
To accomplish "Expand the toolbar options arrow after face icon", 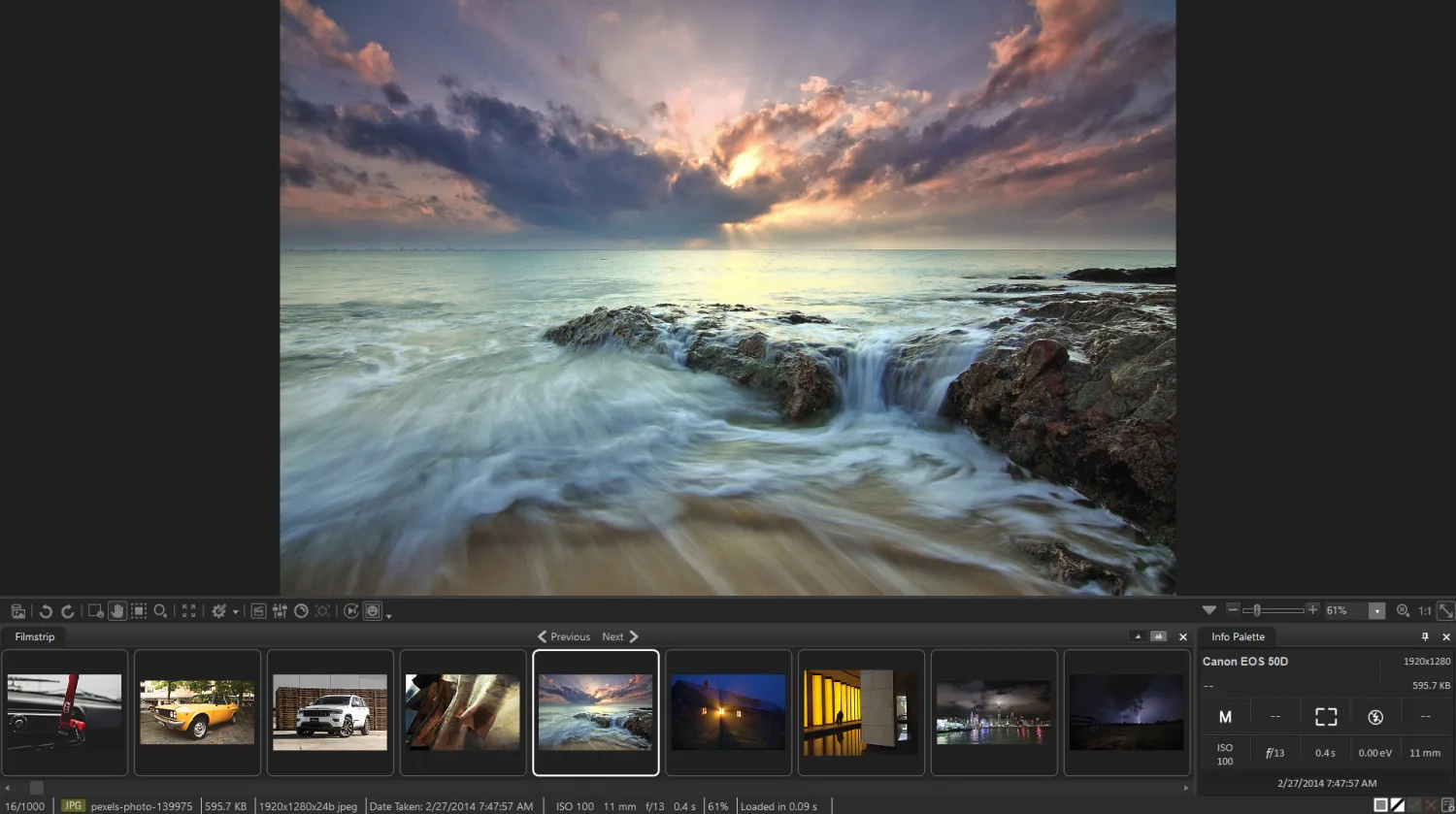I will click(389, 615).
